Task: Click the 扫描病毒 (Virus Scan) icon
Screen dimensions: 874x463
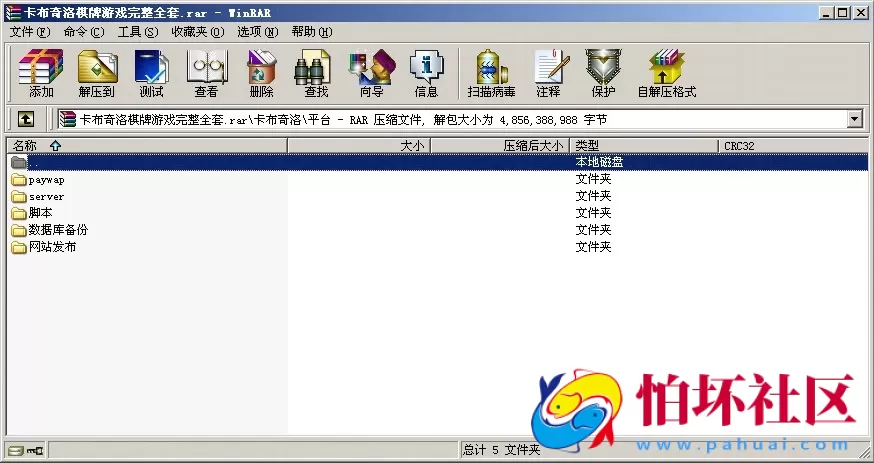Action: tap(491, 73)
